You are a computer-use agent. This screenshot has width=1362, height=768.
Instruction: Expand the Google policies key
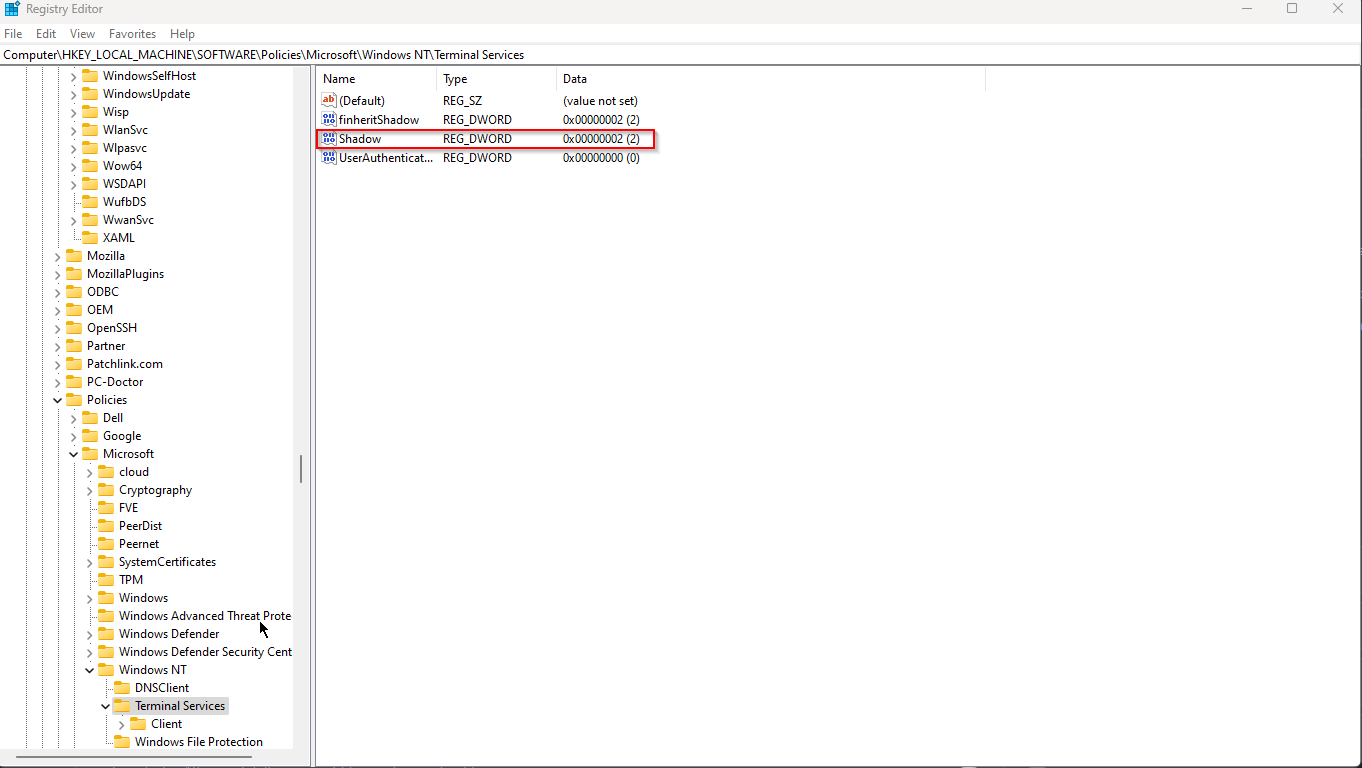(x=74, y=436)
